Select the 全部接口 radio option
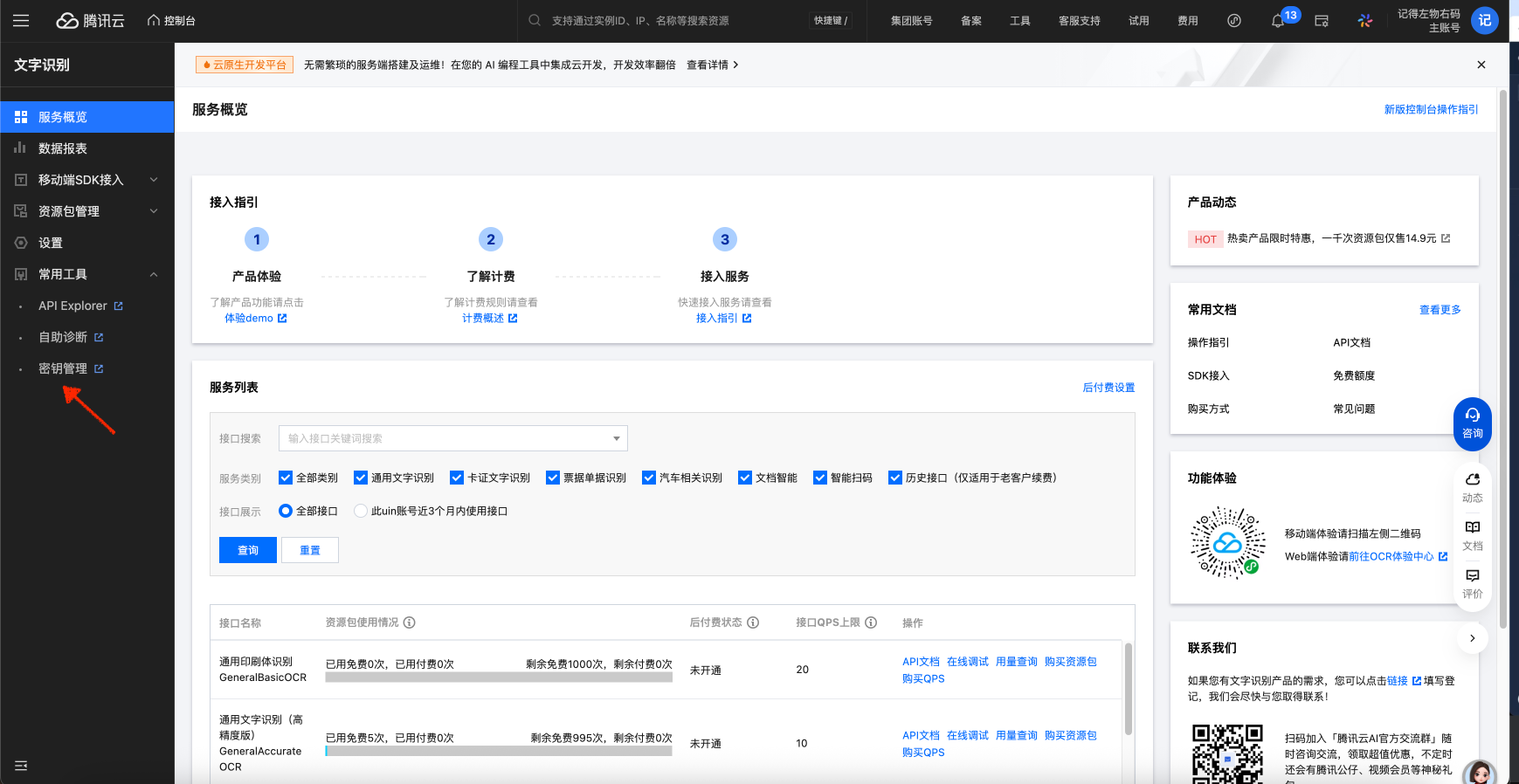 [x=285, y=511]
